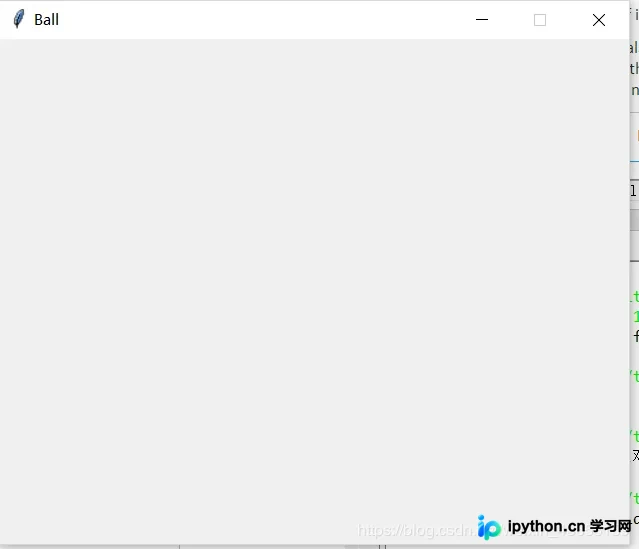
Task: Maximize the Ball window
Action: (x=540, y=20)
